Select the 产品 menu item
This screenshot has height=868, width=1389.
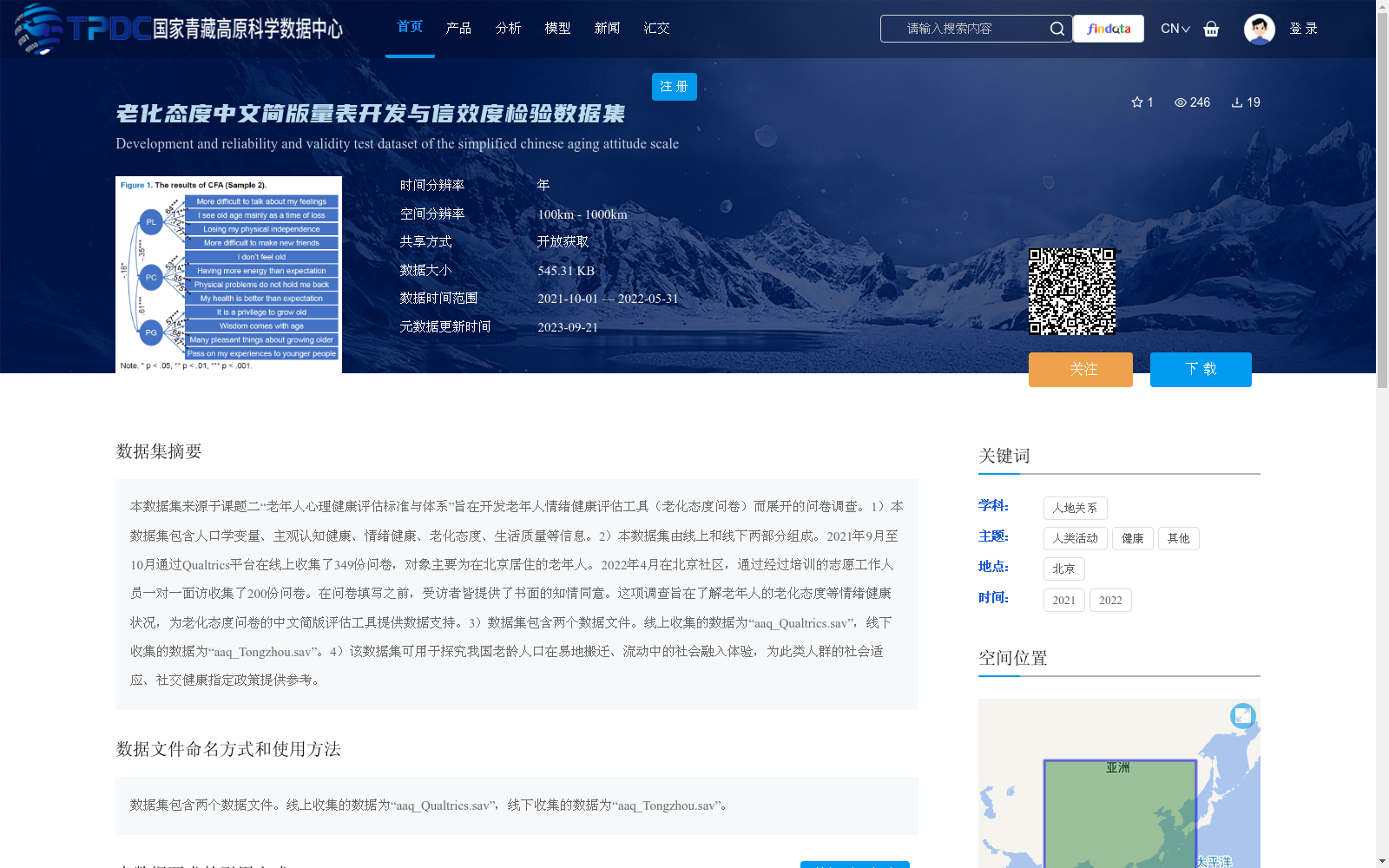pos(458,29)
